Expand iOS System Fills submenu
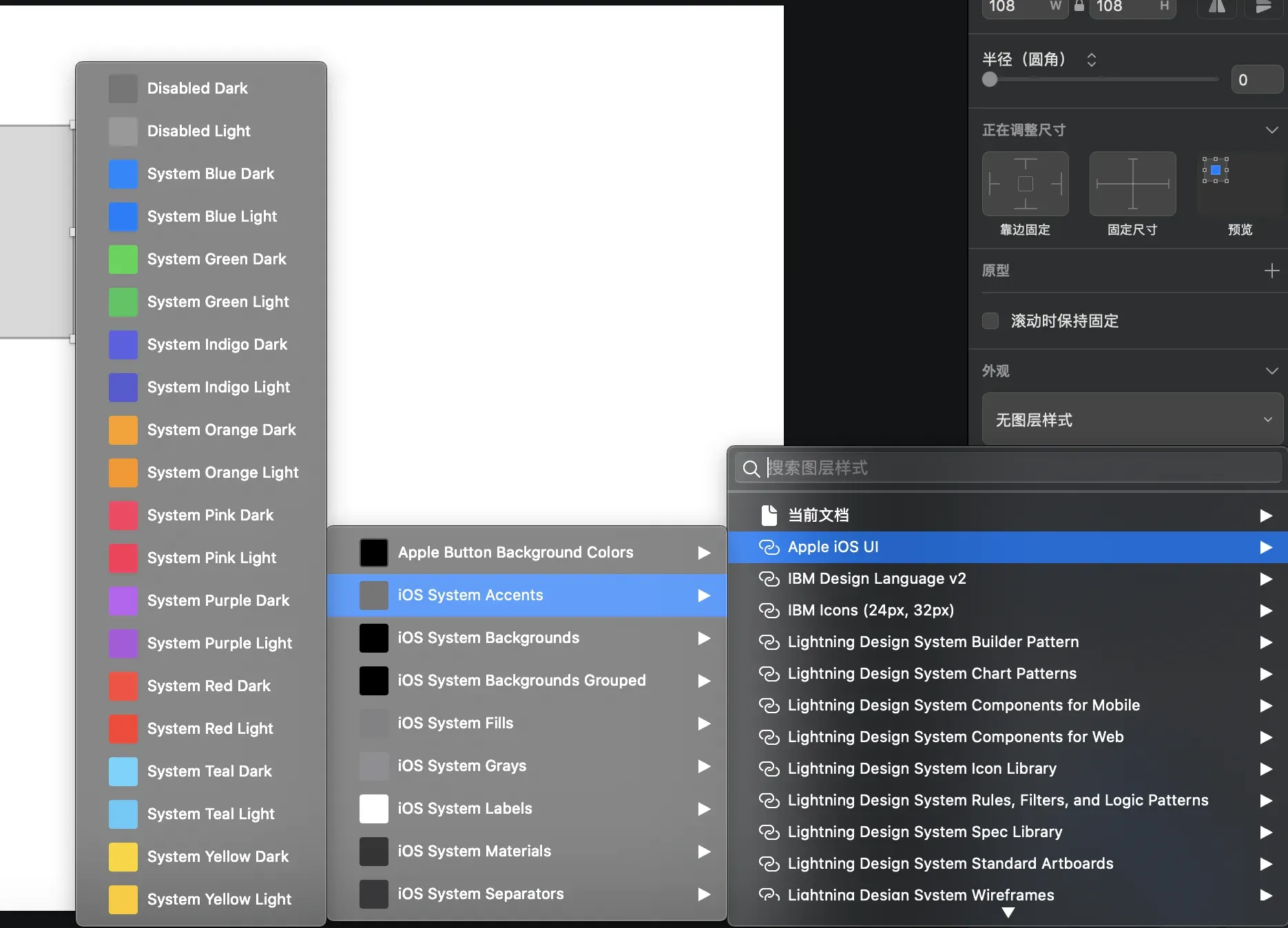The width and height of the screenshot is (1288, 928). tap(527, 723)
